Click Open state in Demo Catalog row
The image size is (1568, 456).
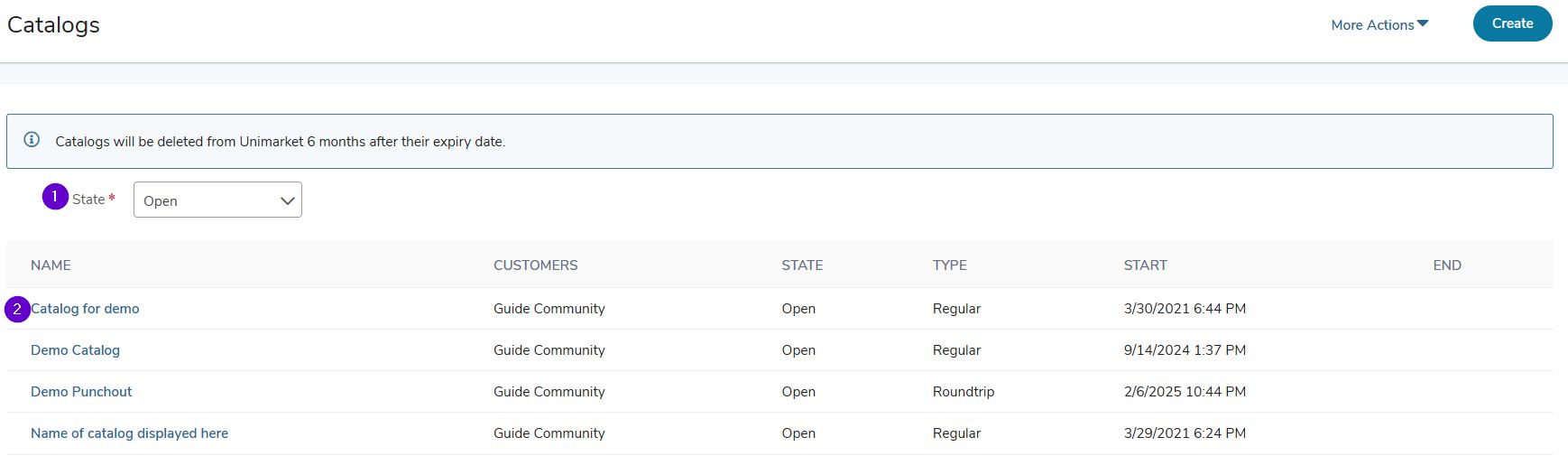(798, 350)
